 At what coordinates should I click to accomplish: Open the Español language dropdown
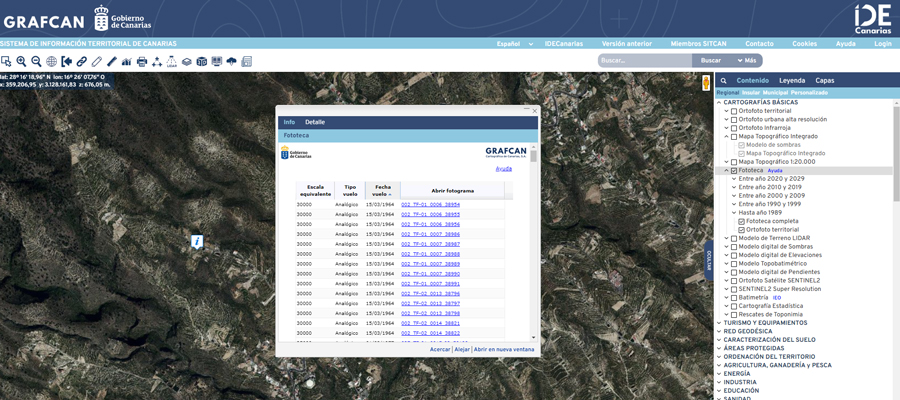click(511, 44)
